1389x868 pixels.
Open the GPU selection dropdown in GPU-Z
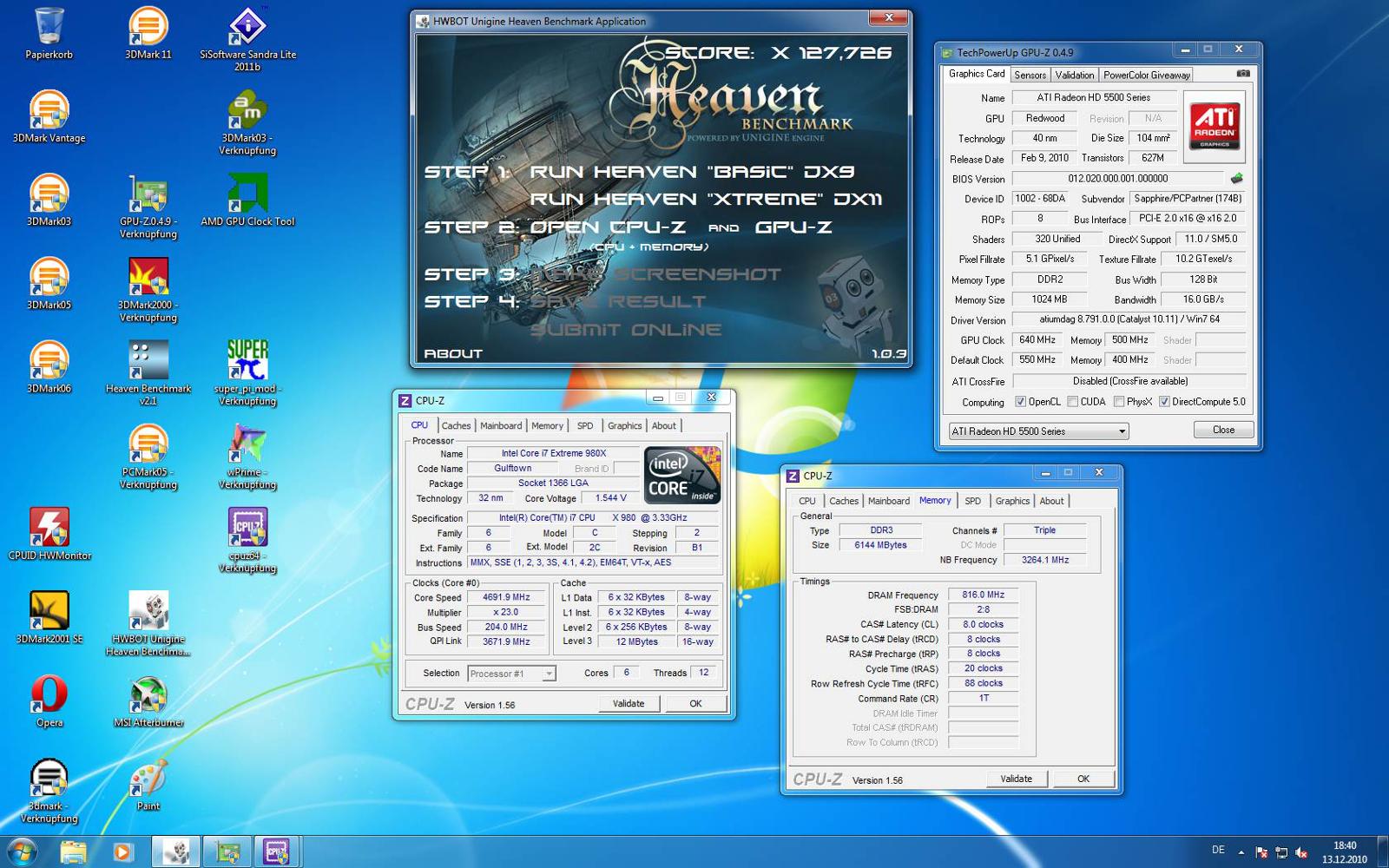(x=1038, y=431)
